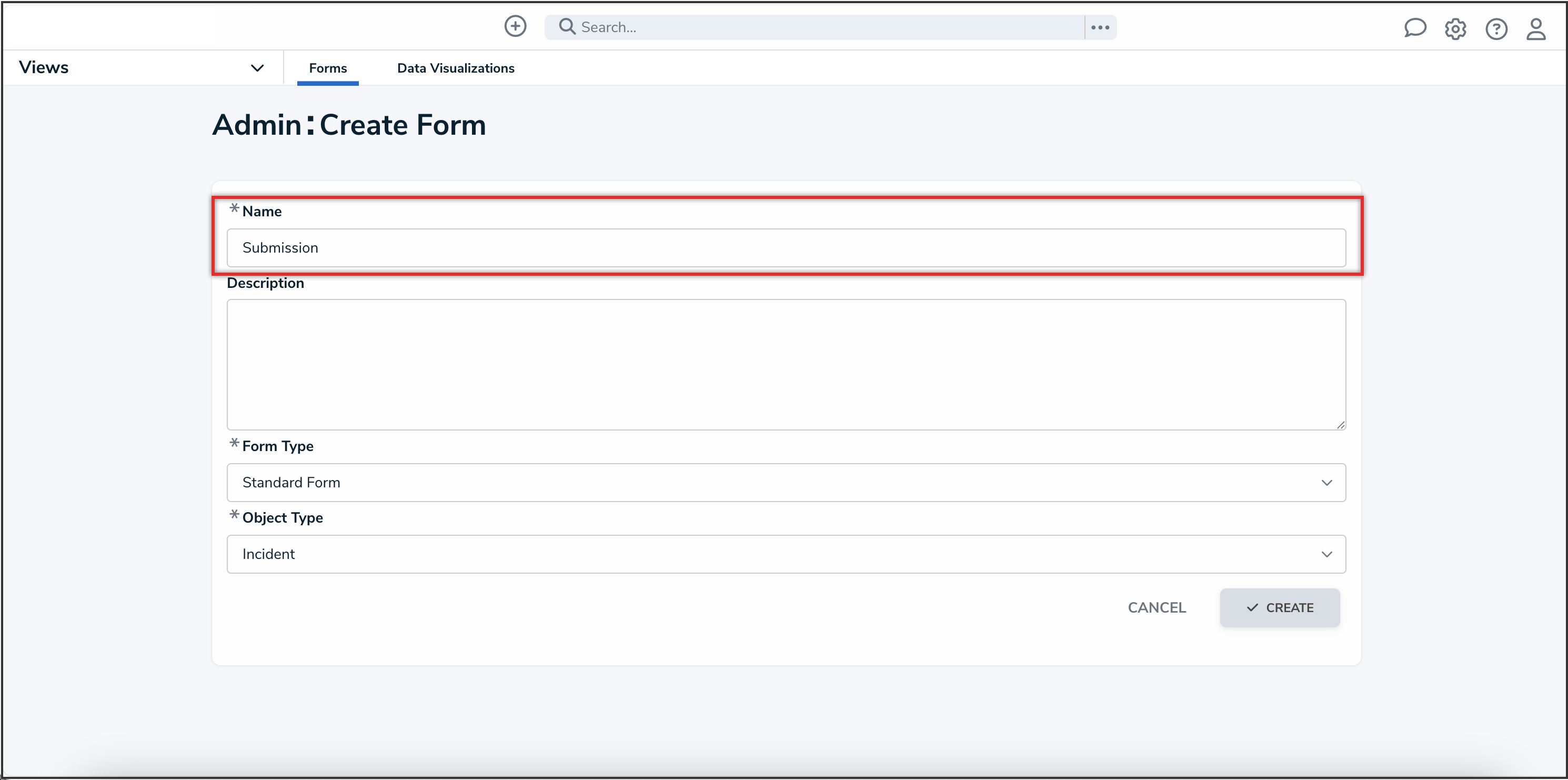Click the Cancel button
1568x780 pixels.
pyautogui.click(x=1157, y=608)
